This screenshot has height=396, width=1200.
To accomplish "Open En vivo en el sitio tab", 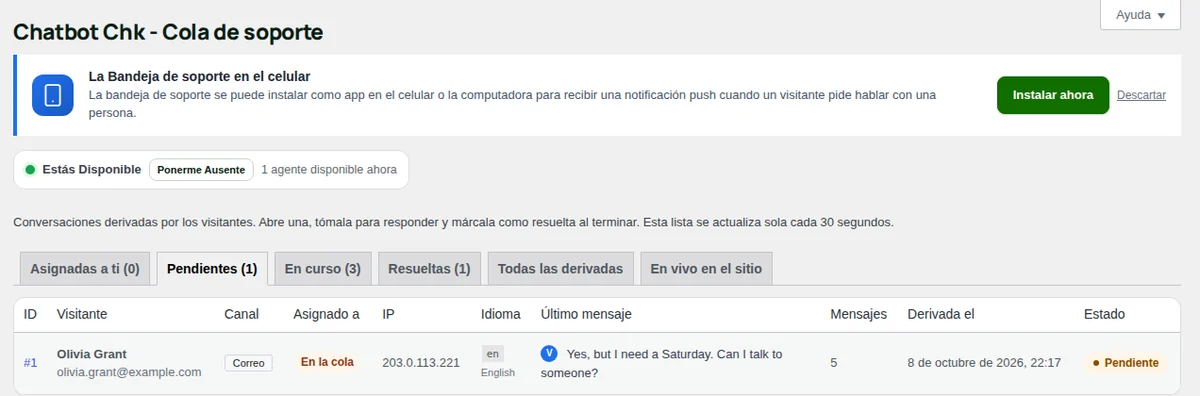I will pos(707,269).
